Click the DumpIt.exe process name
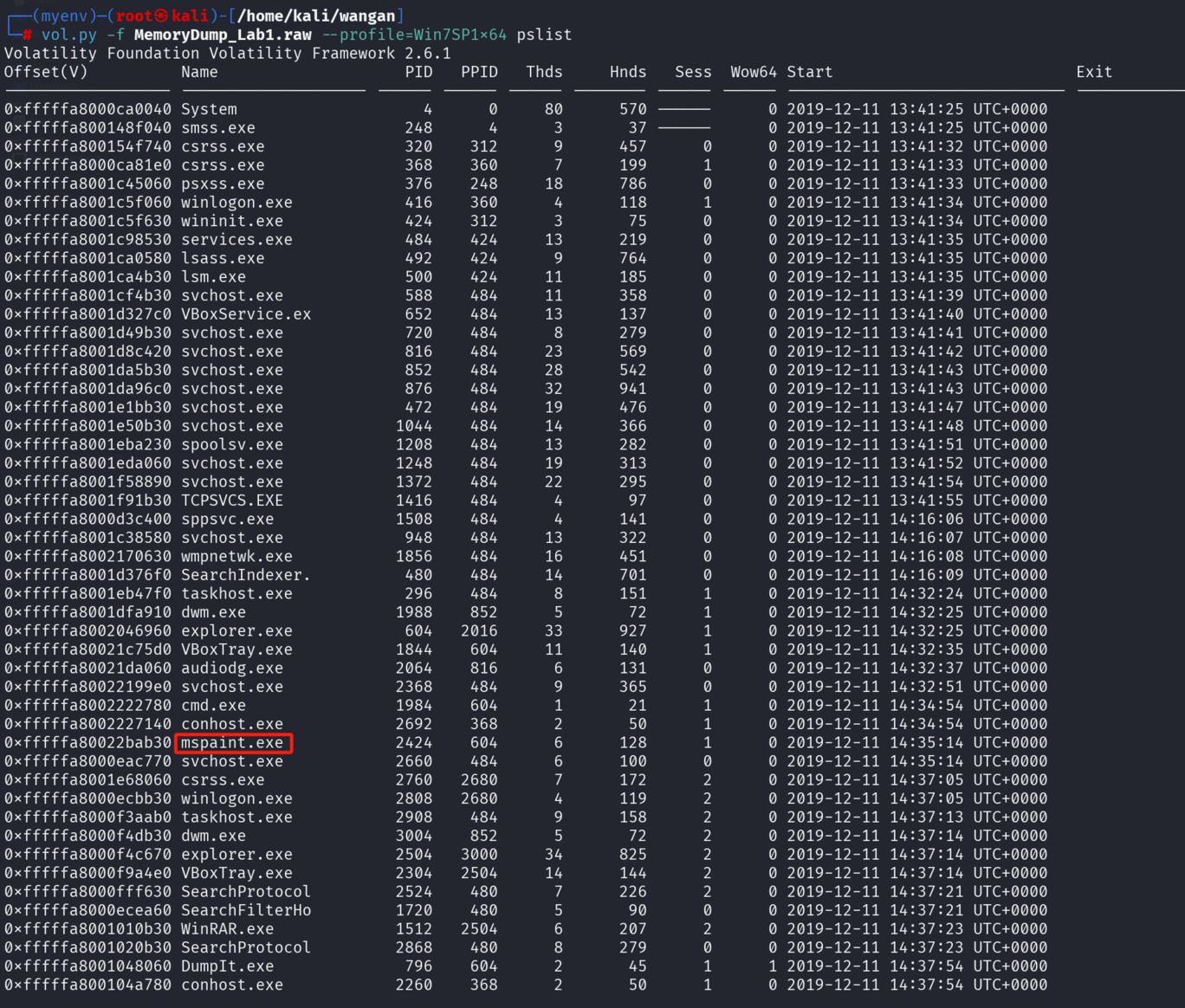 click(x=227, y=966)
